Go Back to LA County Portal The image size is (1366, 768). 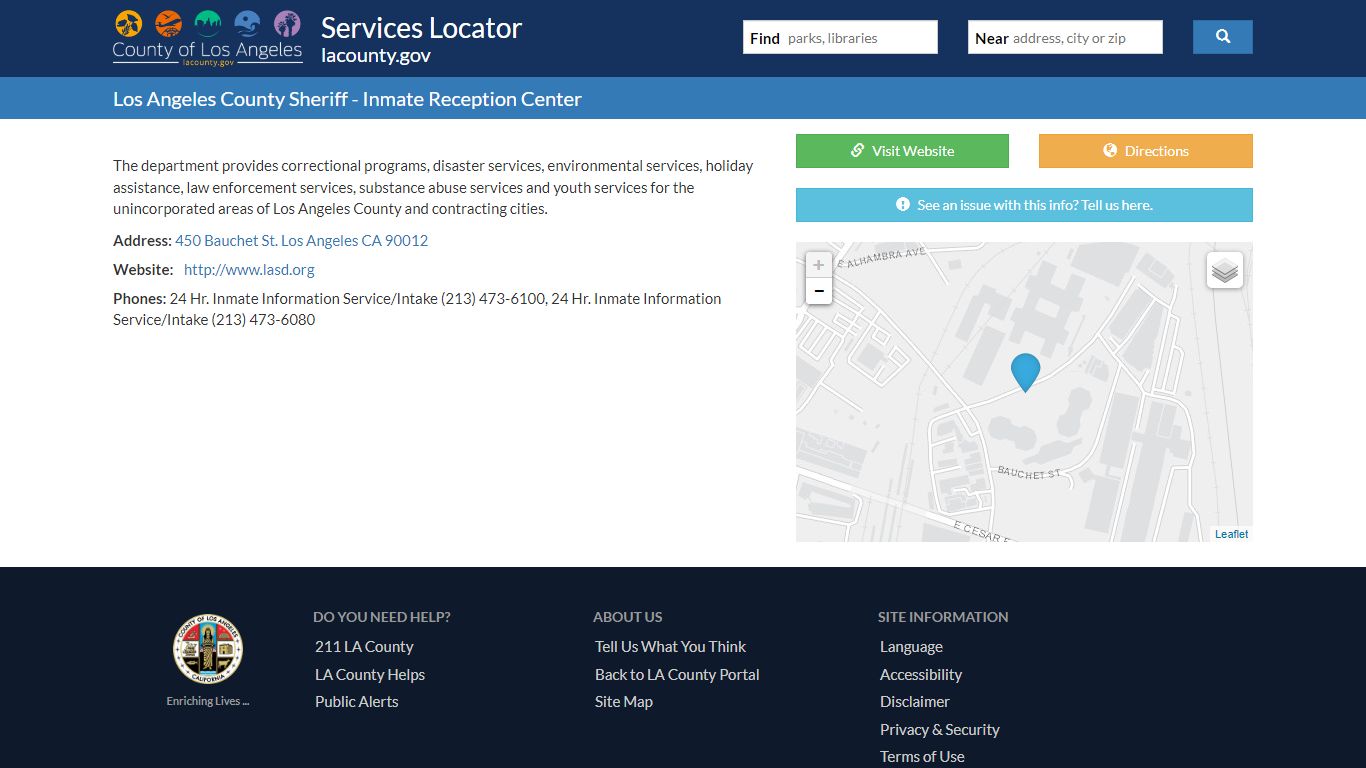point(677,675)
